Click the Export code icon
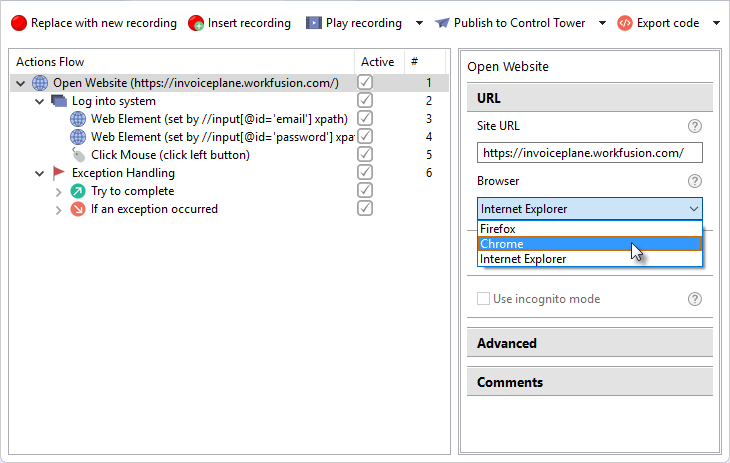730x463 pixels. pos(624,23)
